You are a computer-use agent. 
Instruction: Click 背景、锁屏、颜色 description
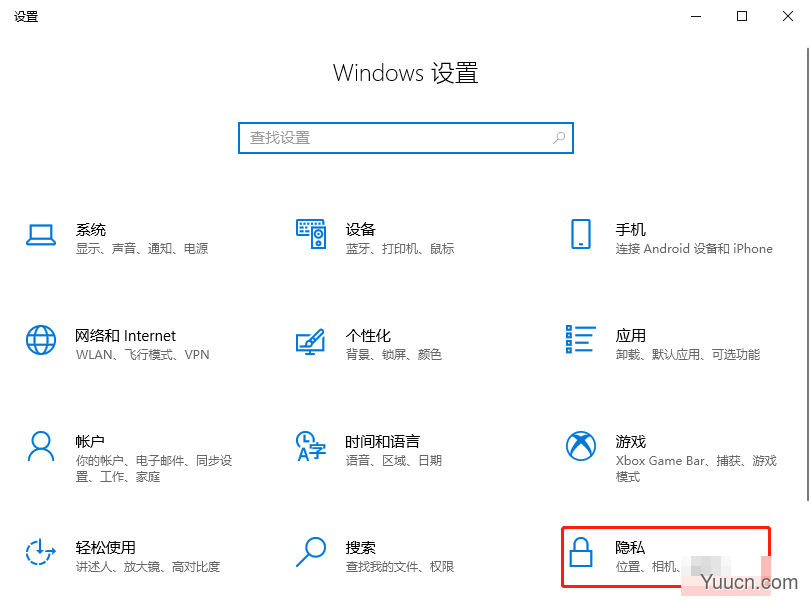click(394, 355)
